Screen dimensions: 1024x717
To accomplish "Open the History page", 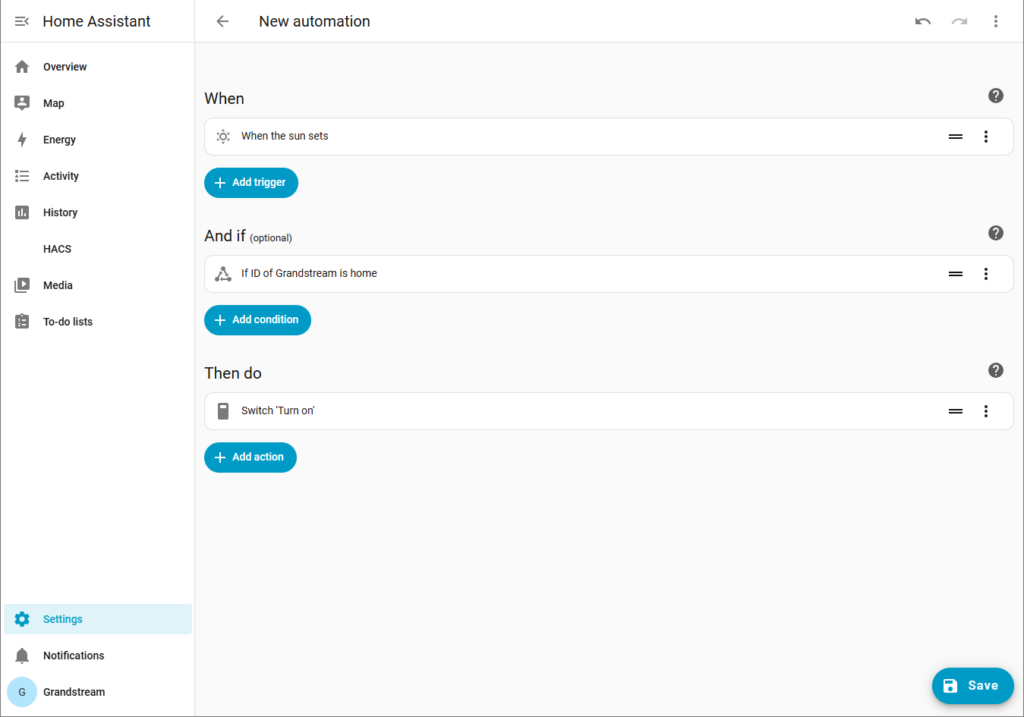I will coord(98,213).
